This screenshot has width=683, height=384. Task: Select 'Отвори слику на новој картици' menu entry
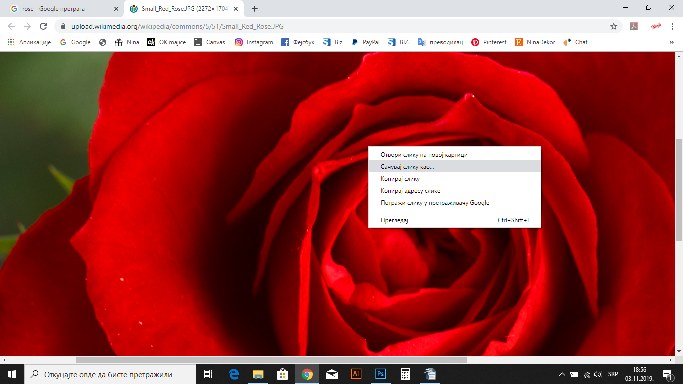(x=454, y=155)
